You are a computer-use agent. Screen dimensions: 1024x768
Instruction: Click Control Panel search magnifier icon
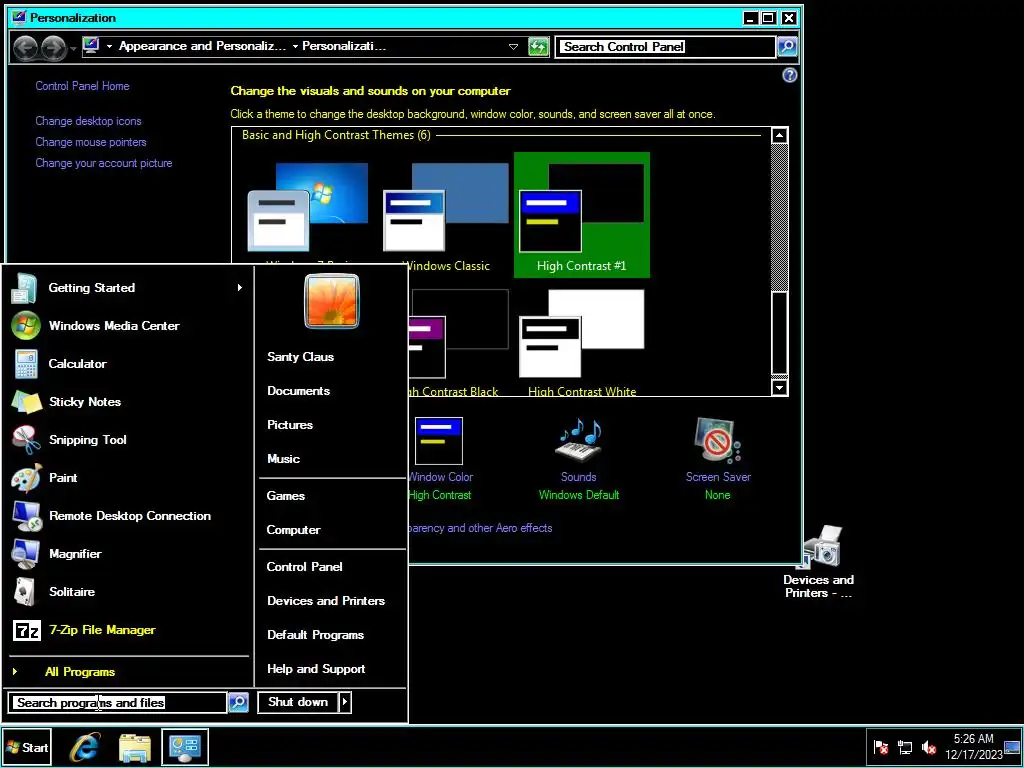(x=787, y=46)
